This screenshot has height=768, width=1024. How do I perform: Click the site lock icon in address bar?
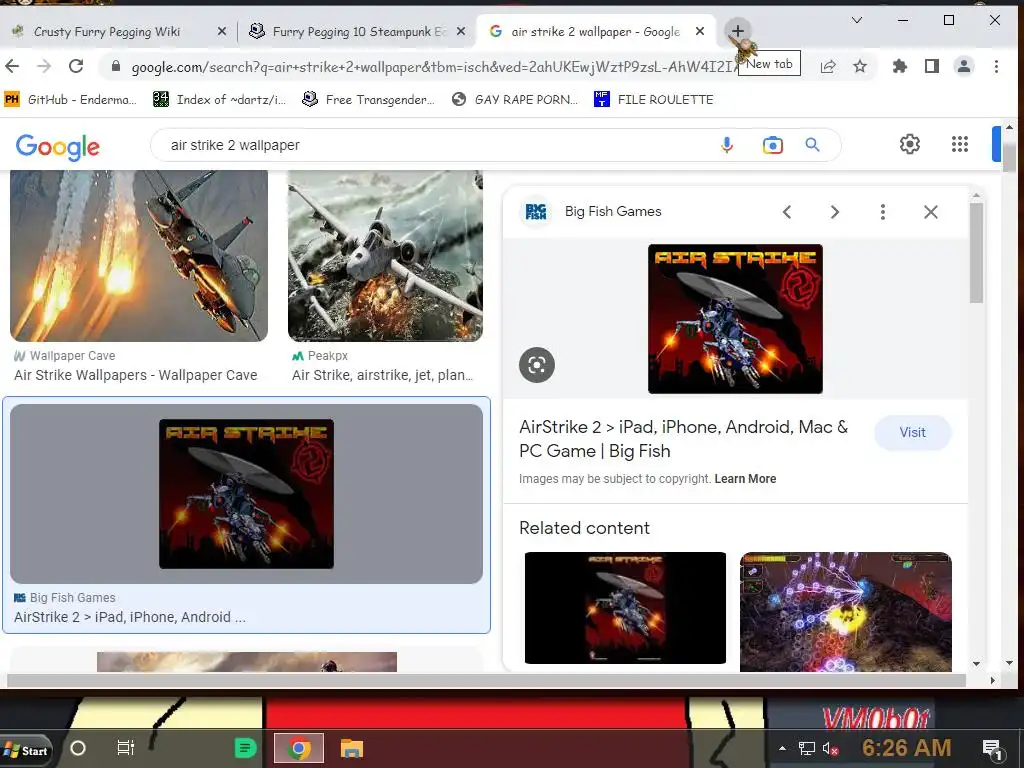click(x=116, y=66)
